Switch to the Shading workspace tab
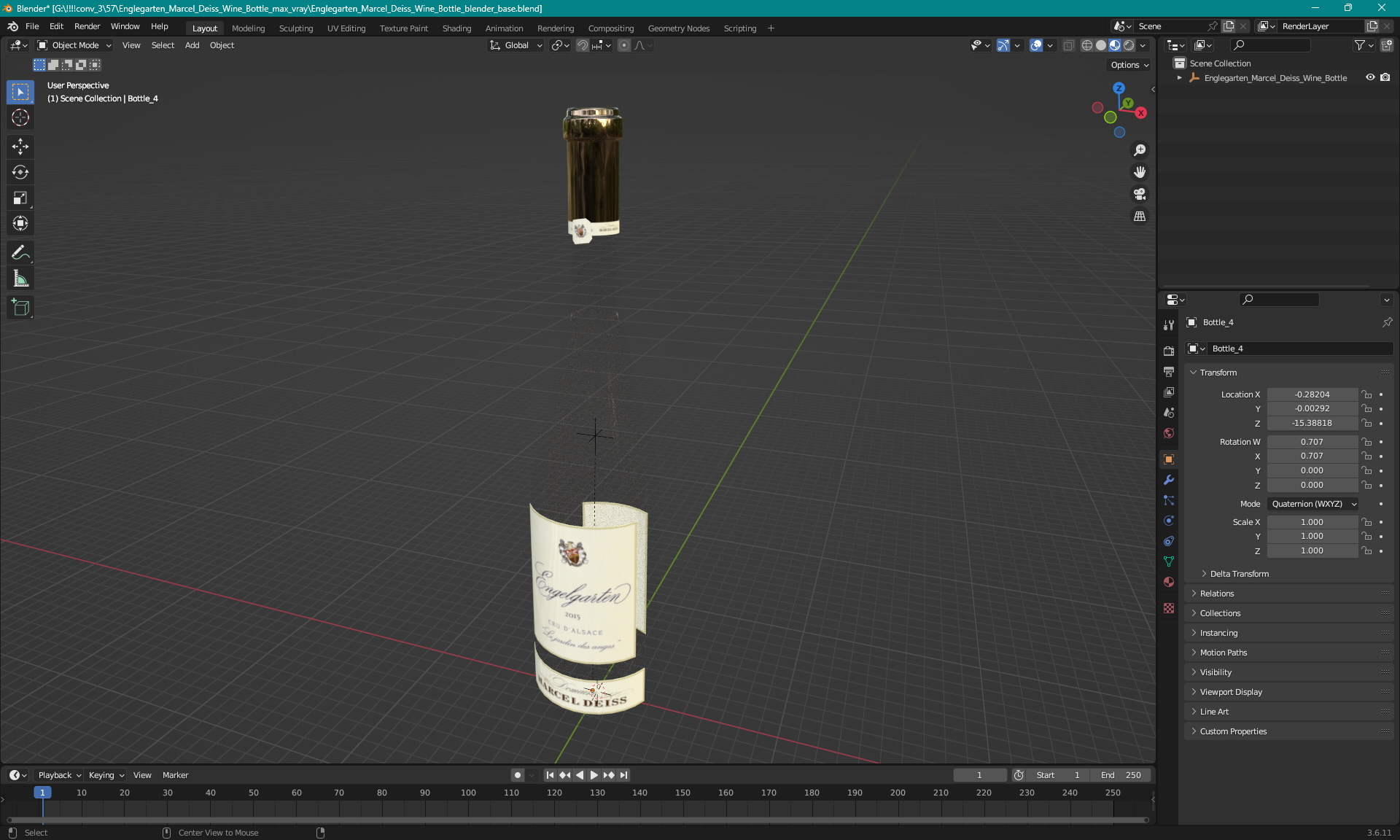 pos(456,28)
